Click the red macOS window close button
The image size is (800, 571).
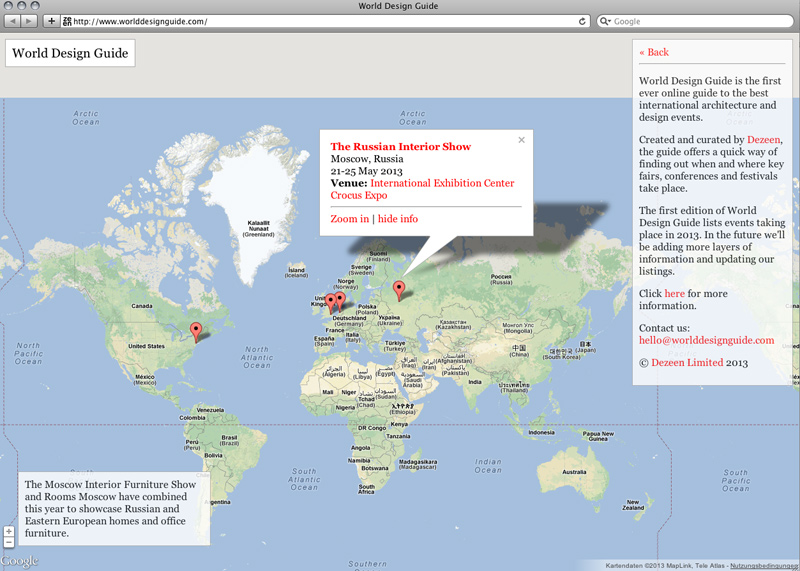coord(9,6)
